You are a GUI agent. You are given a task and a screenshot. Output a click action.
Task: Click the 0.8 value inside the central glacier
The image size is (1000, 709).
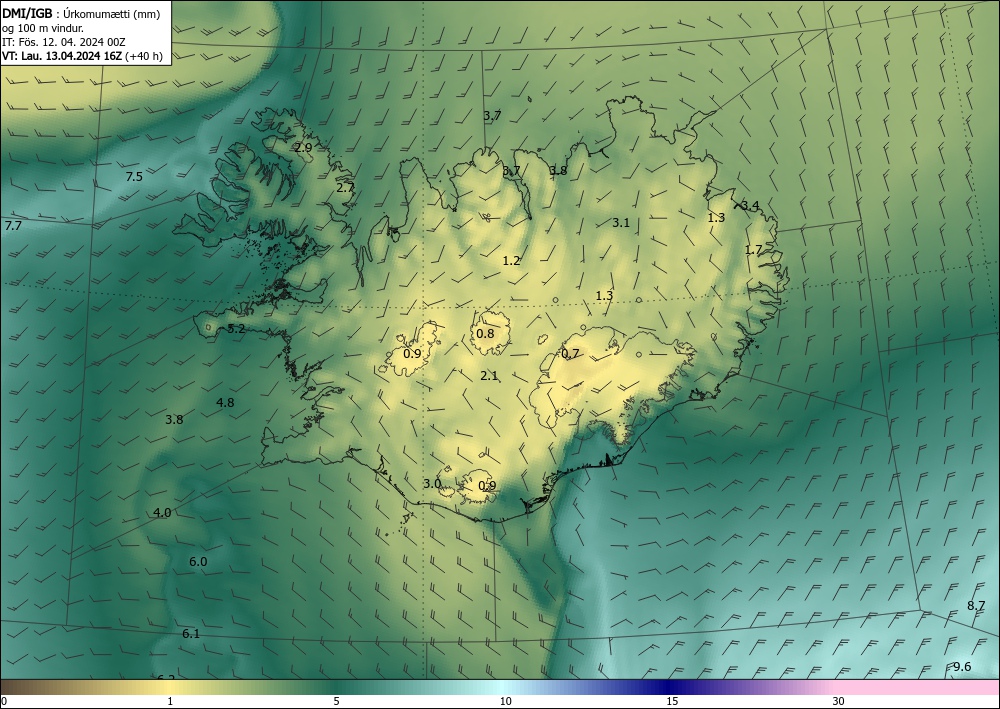point(485,333)
